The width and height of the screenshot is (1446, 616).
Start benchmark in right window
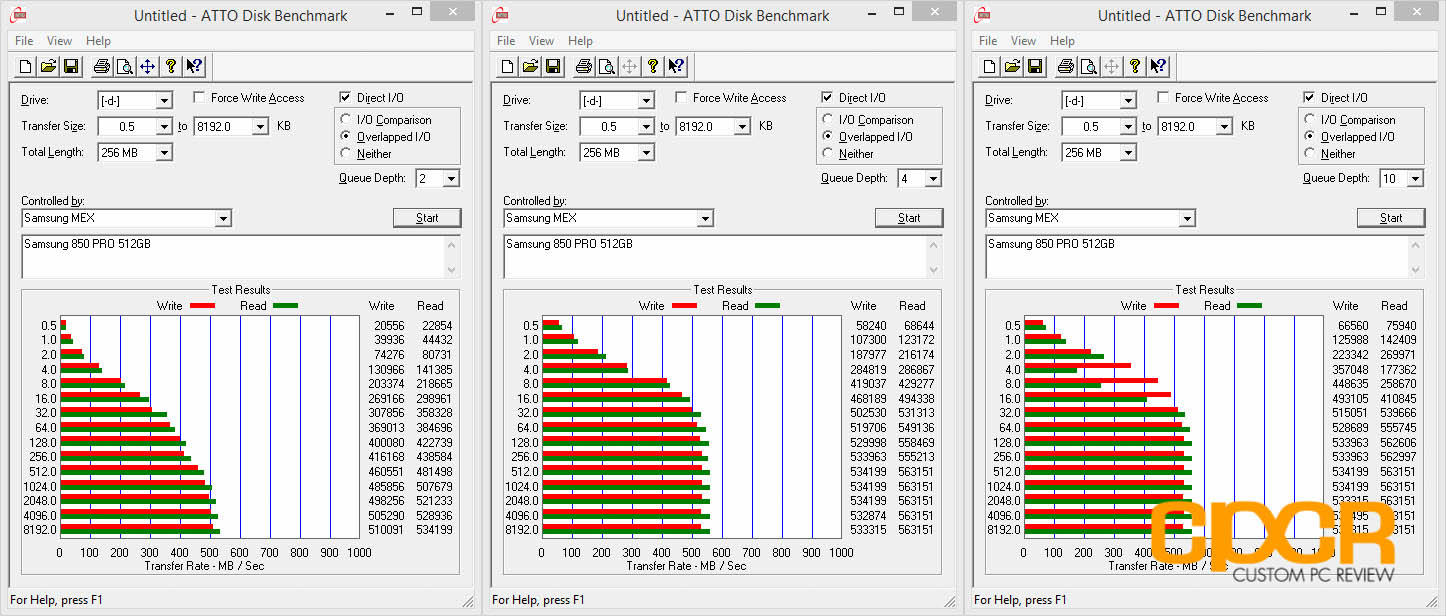[x=1391, y=218]
